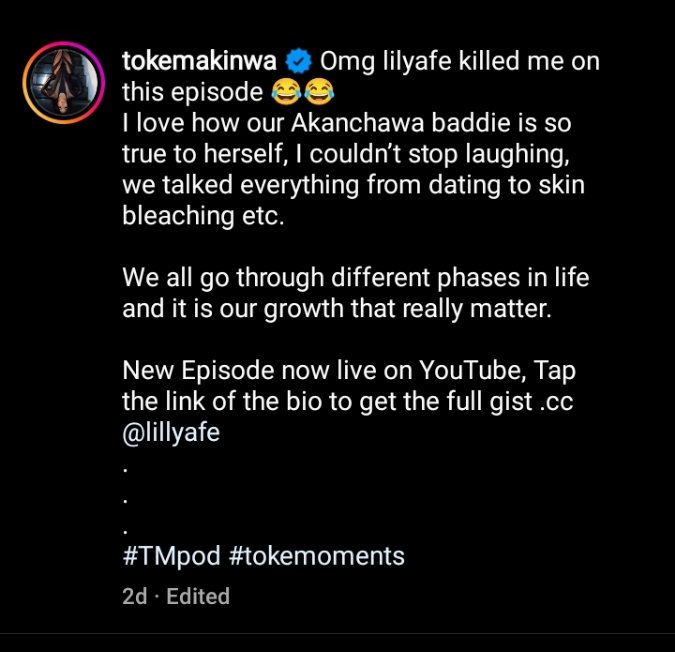Click the Edited label
The image size is (675, 652).
click(x=198, y=596)
